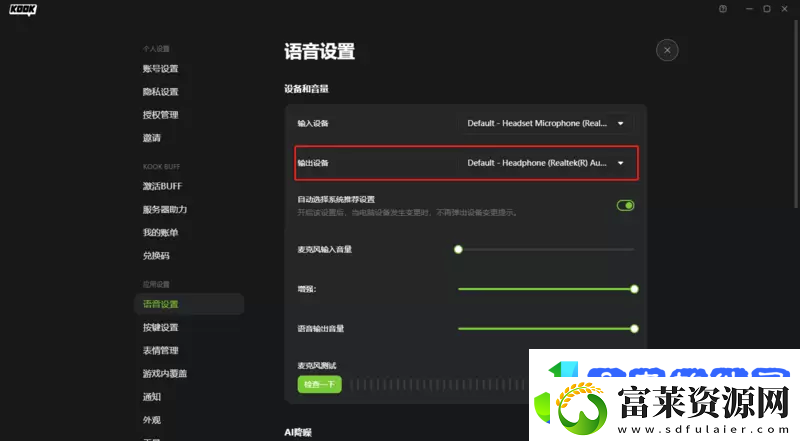Click the 增强 slider handle

634,289
